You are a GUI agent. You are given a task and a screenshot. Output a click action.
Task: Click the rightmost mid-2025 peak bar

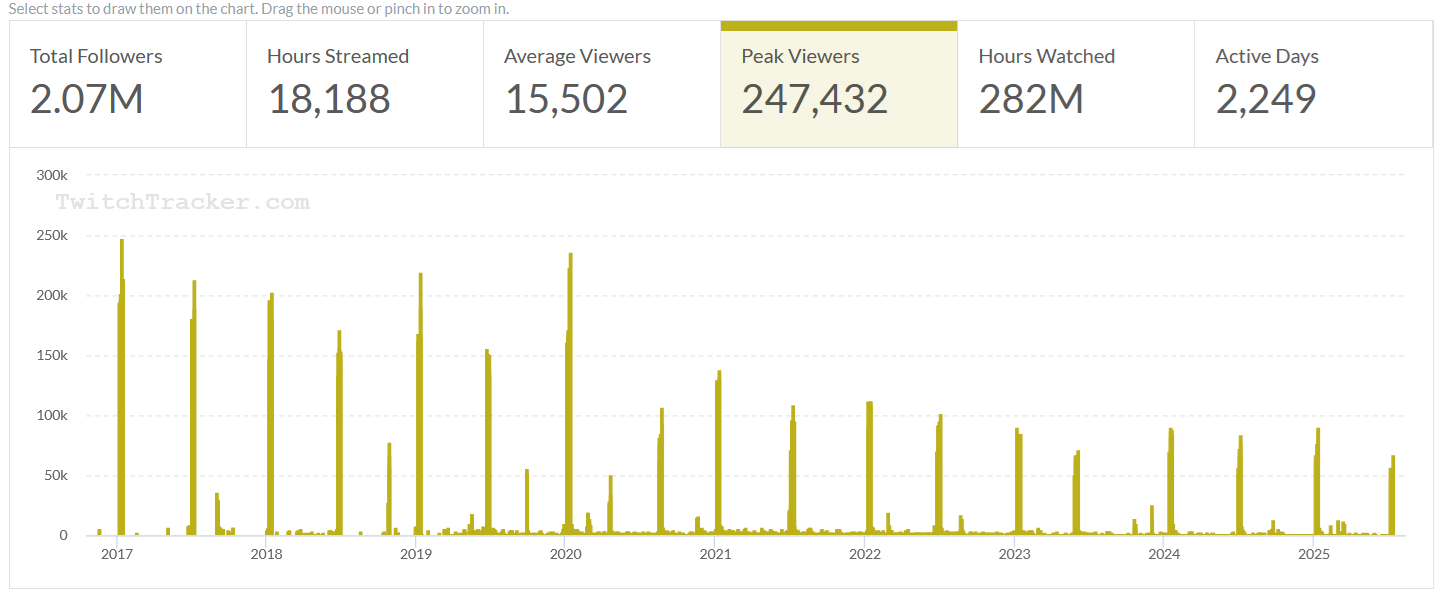point(1392,495)
